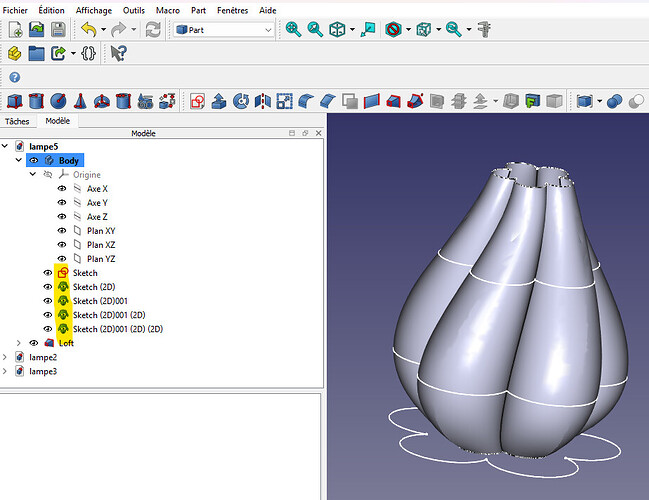Switch to the Tâches tab

(x=17, y=121)
